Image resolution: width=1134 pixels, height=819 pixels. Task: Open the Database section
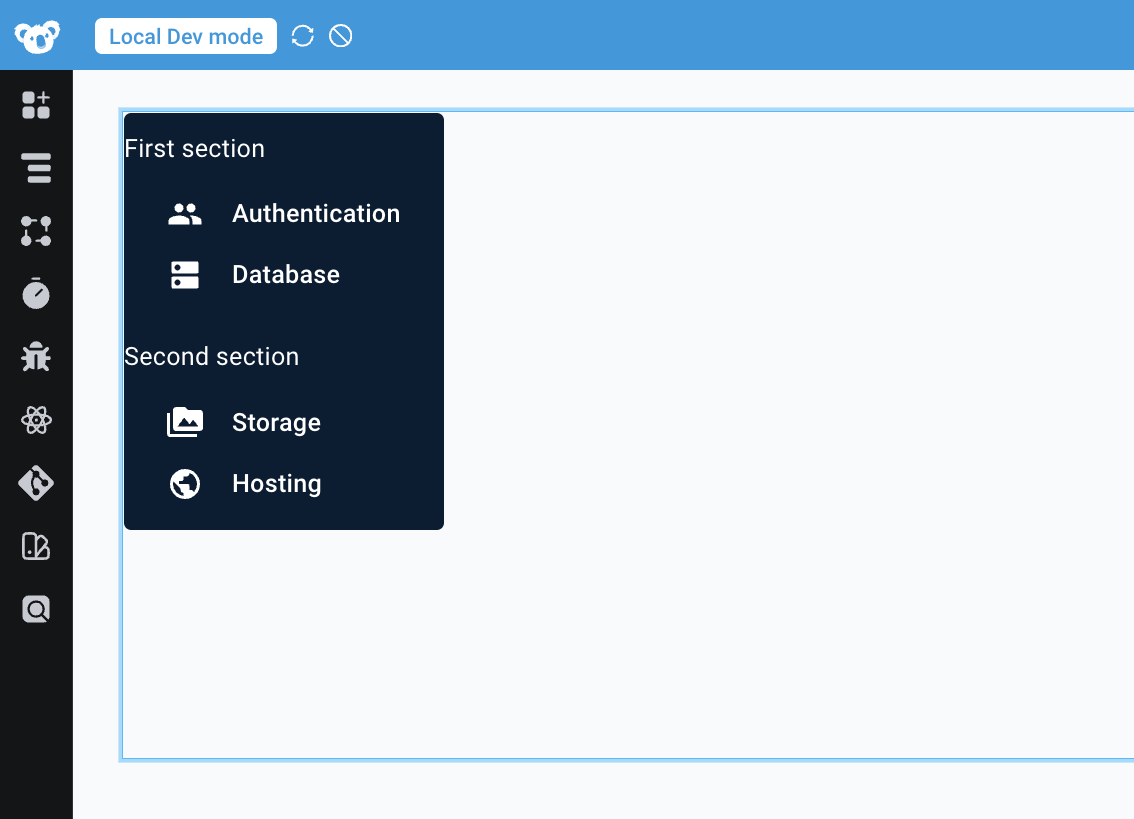click(x=286, y=274)
